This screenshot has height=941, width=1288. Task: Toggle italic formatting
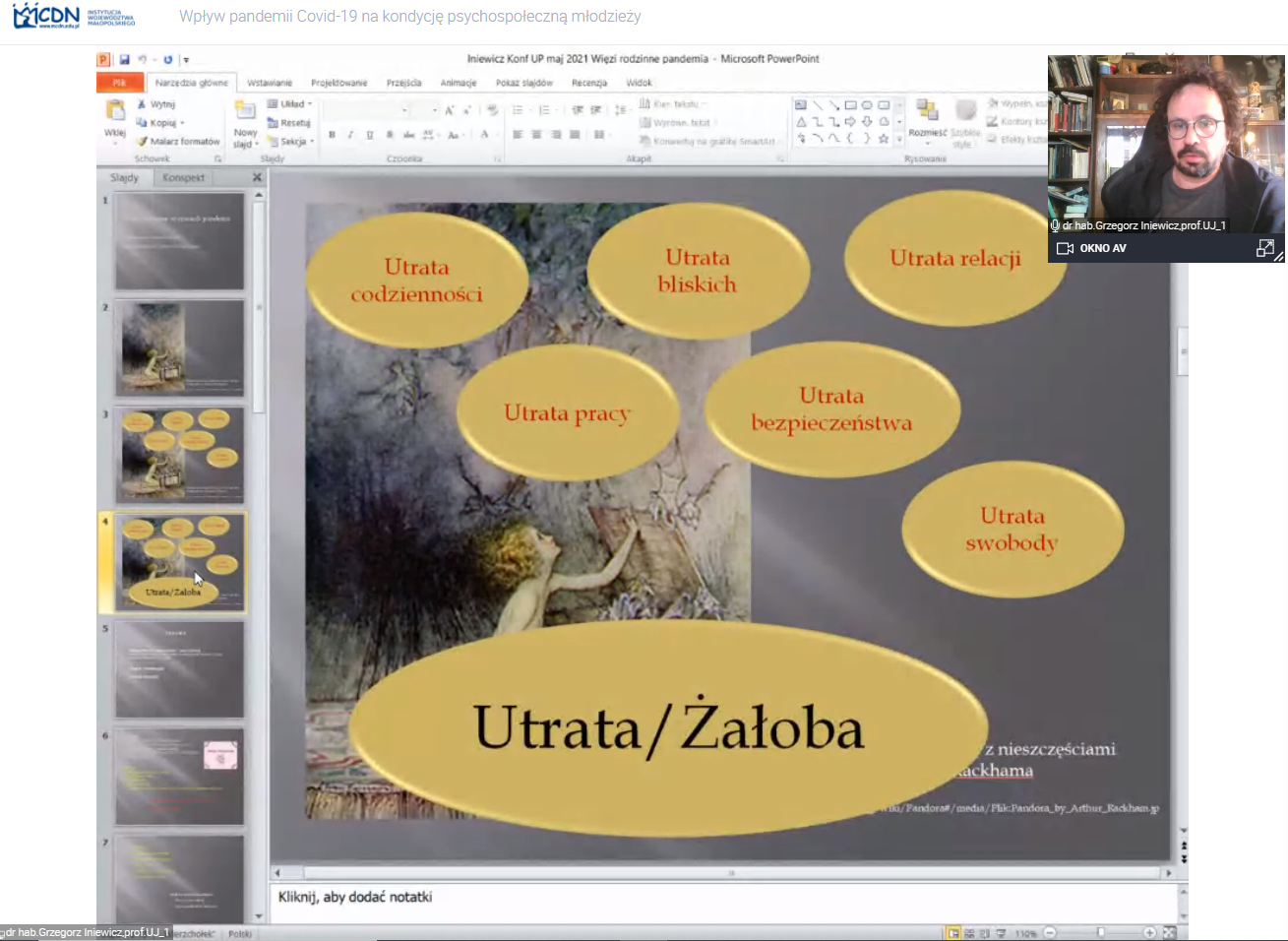pos(350,135)
